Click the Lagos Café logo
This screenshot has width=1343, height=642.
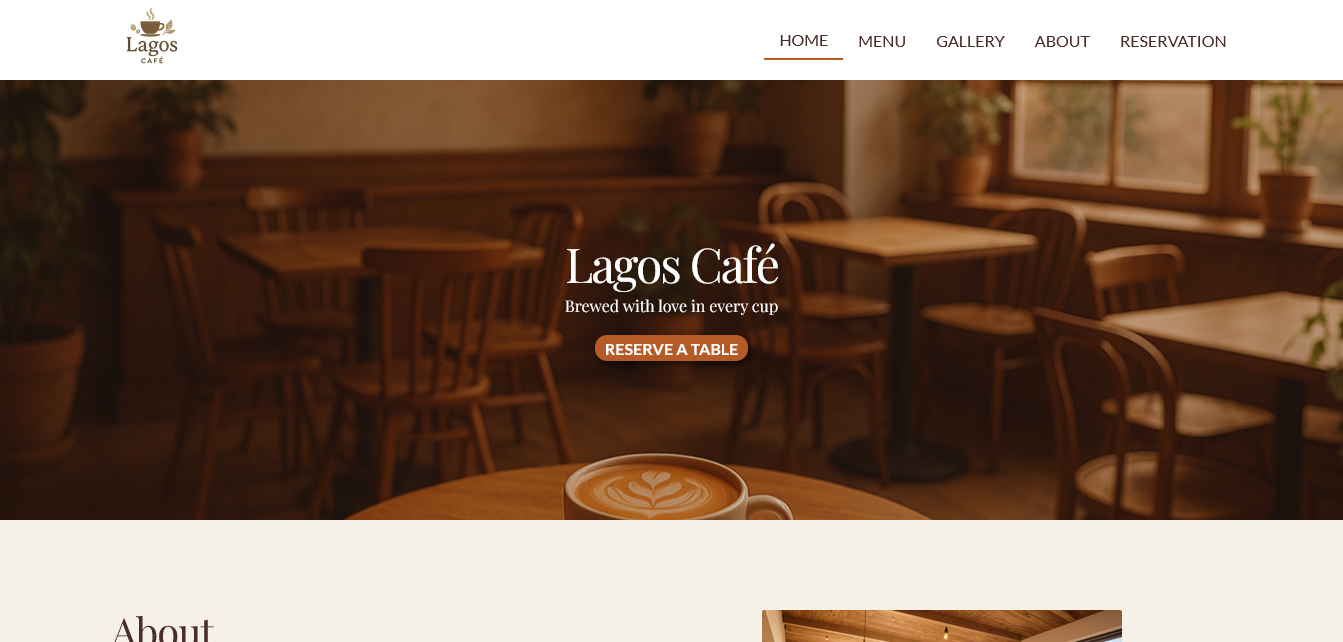click(152, 37)
